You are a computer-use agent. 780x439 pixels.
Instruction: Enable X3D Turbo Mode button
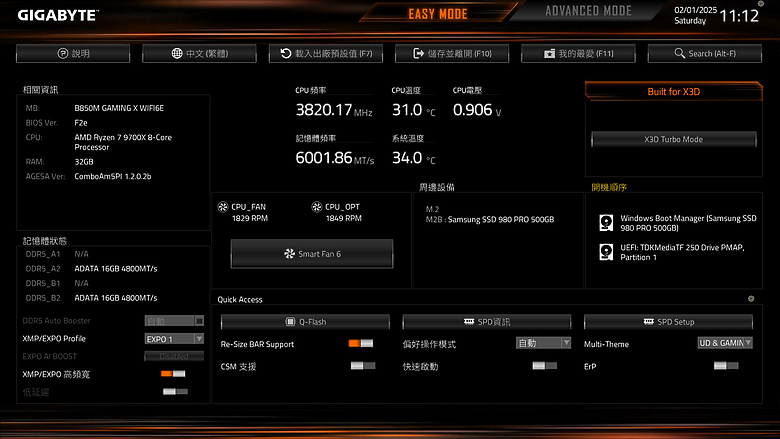[x=674, y=139]
